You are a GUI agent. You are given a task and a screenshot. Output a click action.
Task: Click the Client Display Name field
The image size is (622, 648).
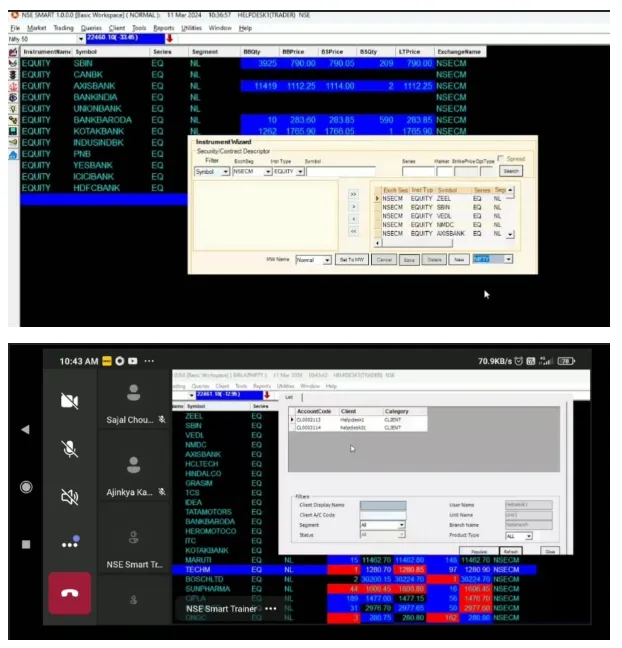(x=383, y=505)
